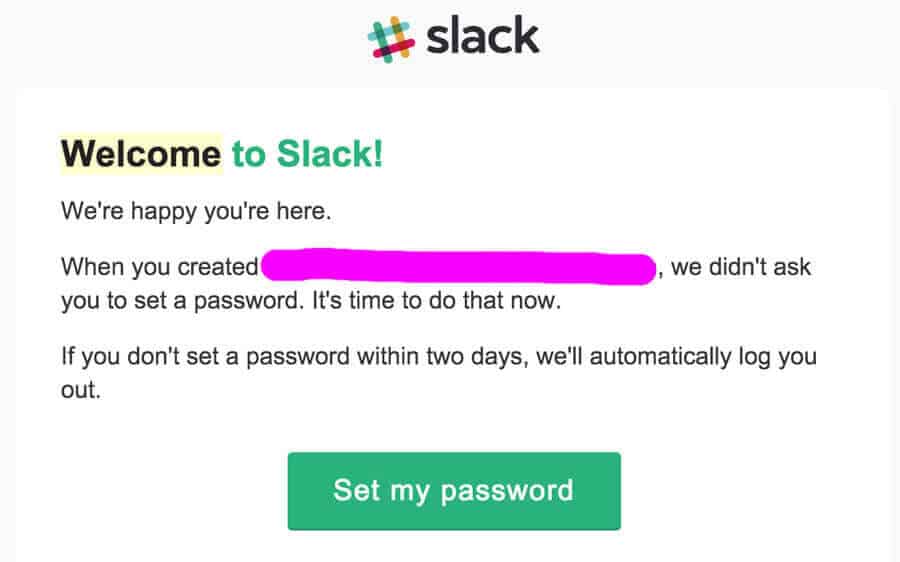Screen dimensions: 900x562
Task: Click the words "When you created"
Action: [160, 267]
